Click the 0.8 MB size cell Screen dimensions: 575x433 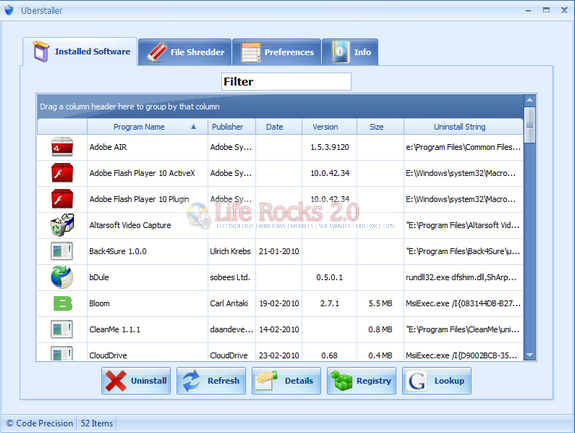coord(380,329)
